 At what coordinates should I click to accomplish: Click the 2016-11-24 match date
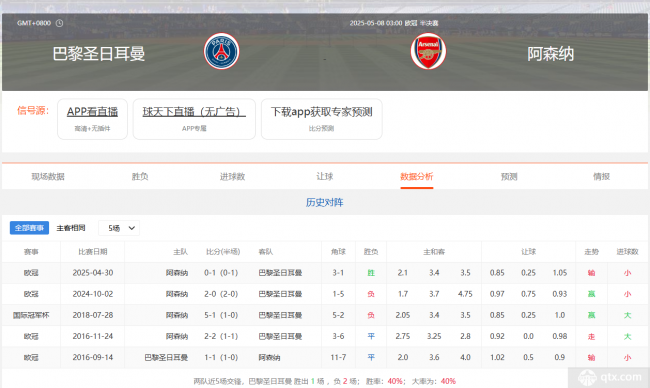click(93, 336)
